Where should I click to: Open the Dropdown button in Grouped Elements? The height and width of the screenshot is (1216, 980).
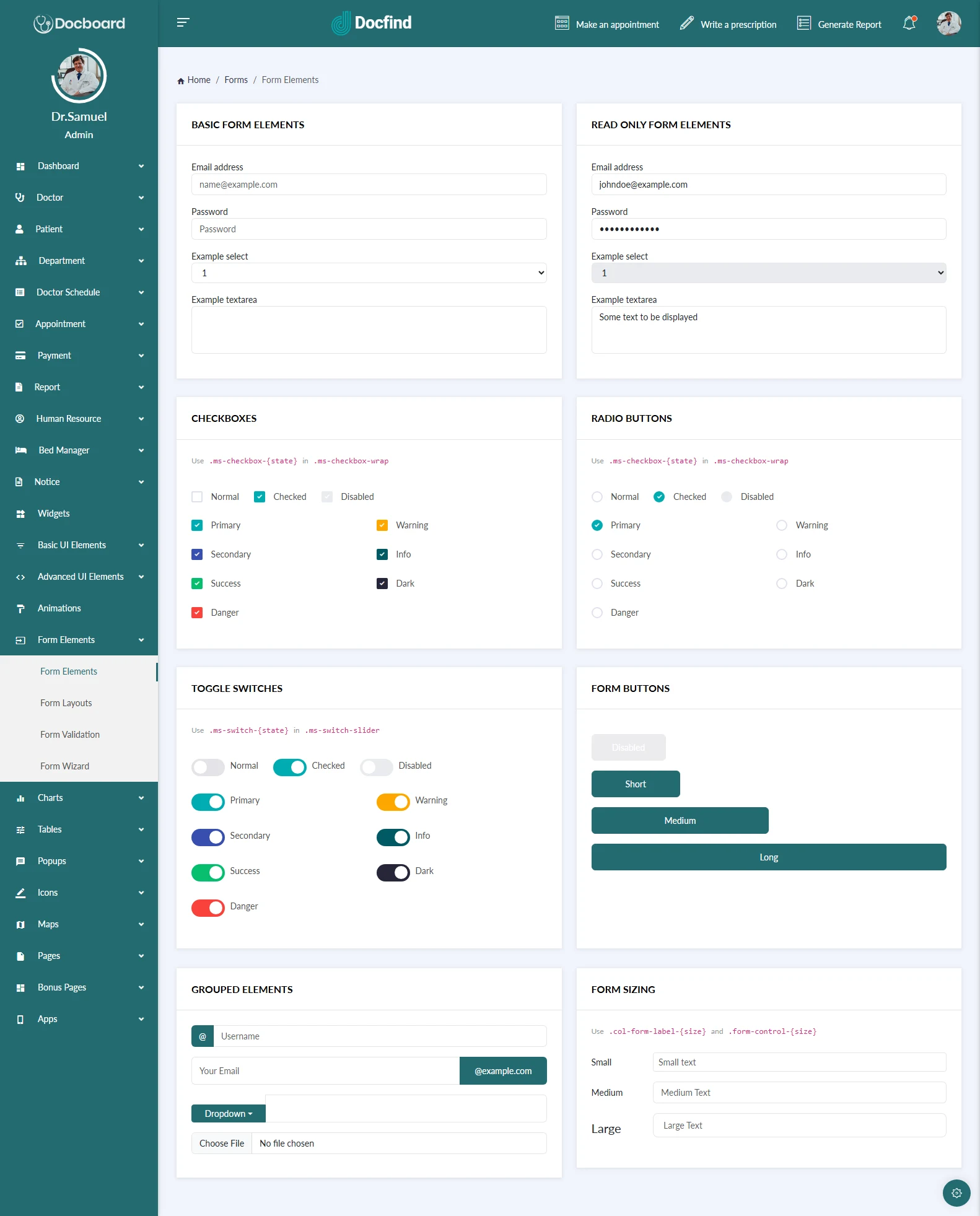228,1114
